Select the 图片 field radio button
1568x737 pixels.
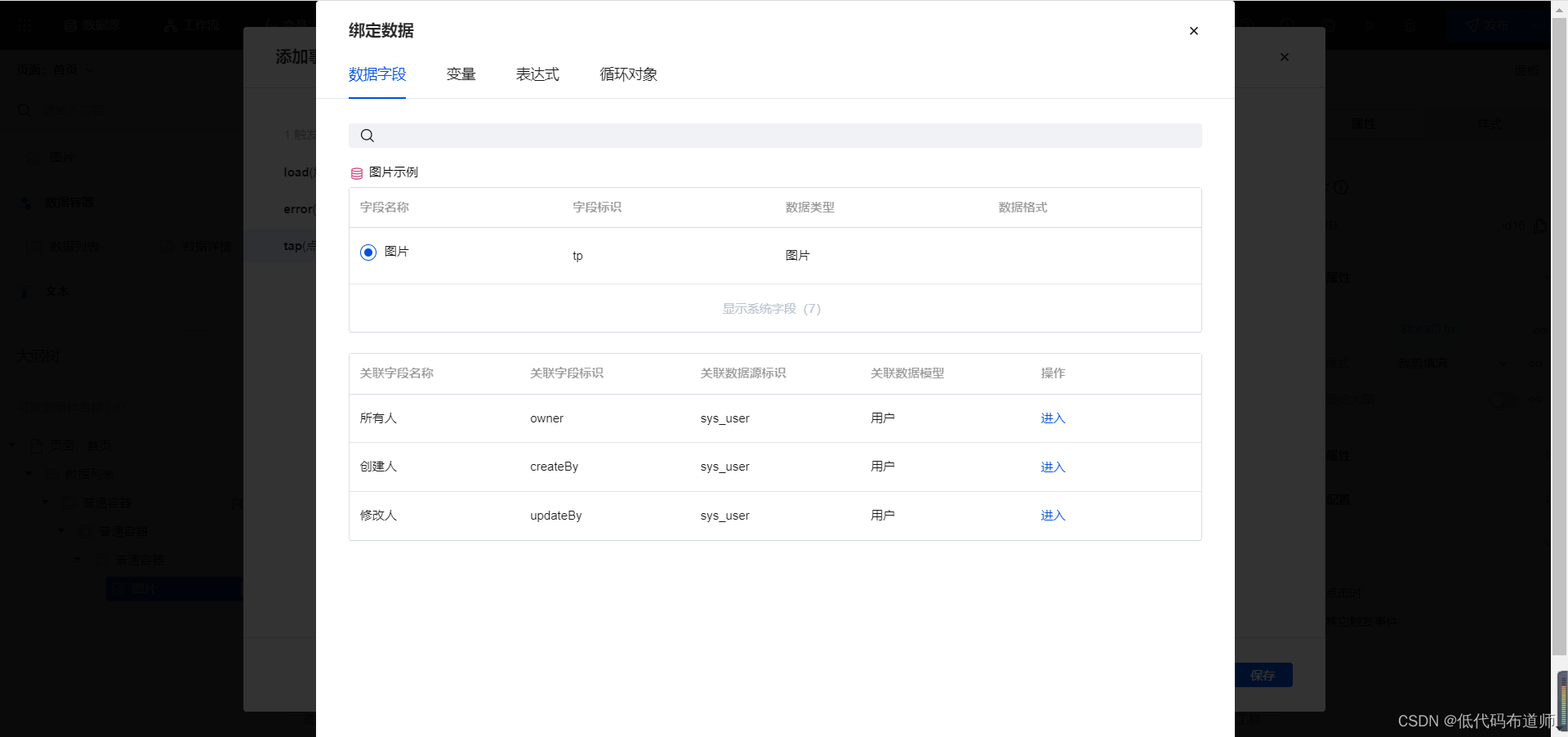368,252
